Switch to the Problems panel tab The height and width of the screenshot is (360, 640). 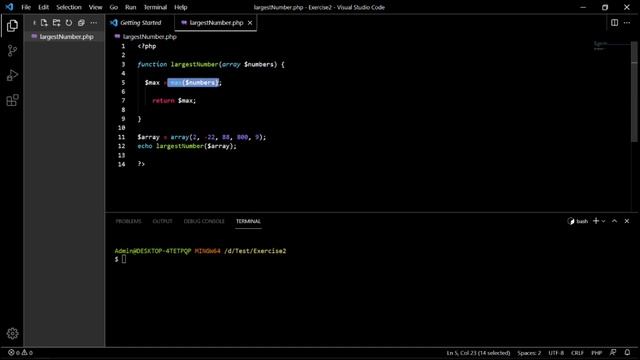[128, 221]
